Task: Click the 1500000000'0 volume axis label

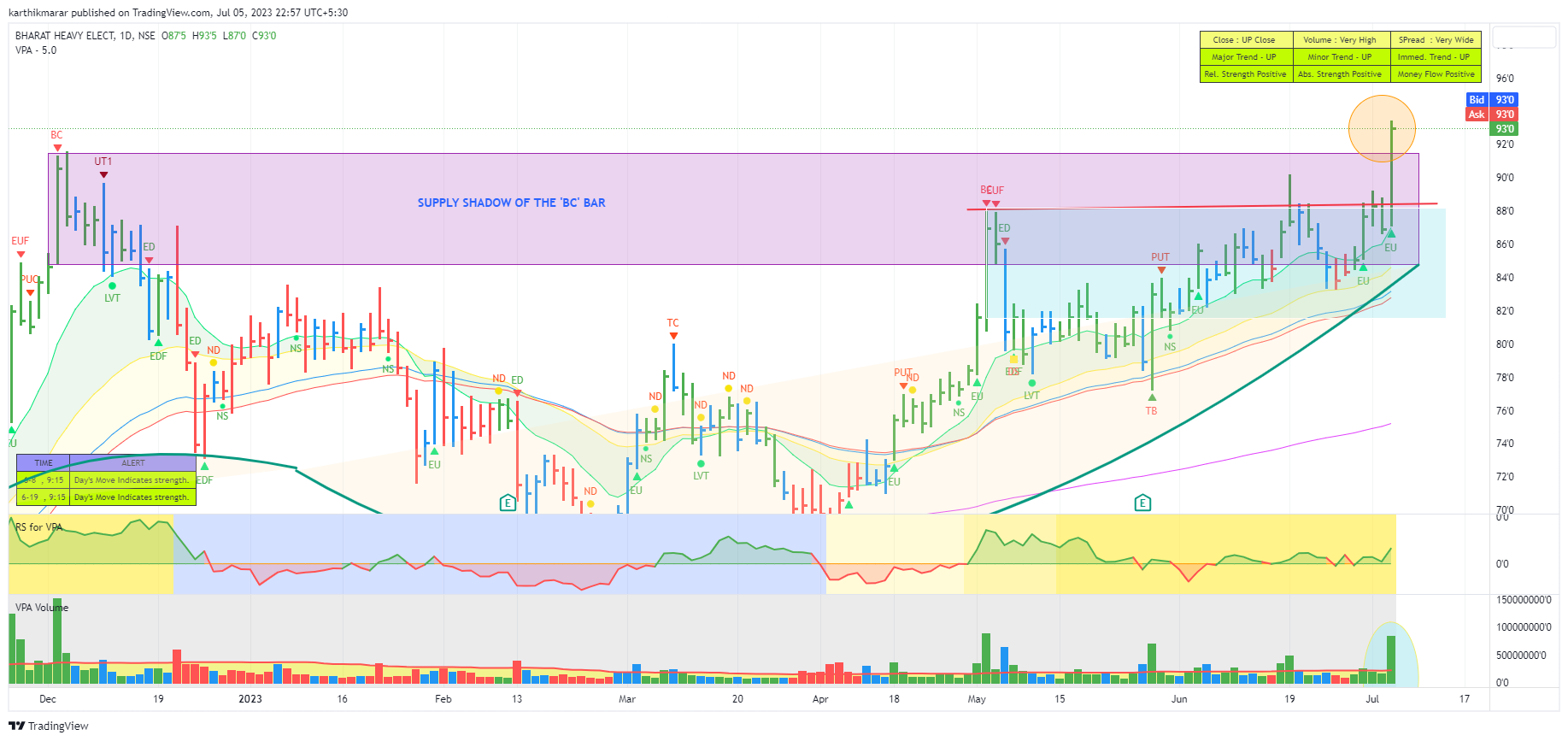Action: [1524, 600]
